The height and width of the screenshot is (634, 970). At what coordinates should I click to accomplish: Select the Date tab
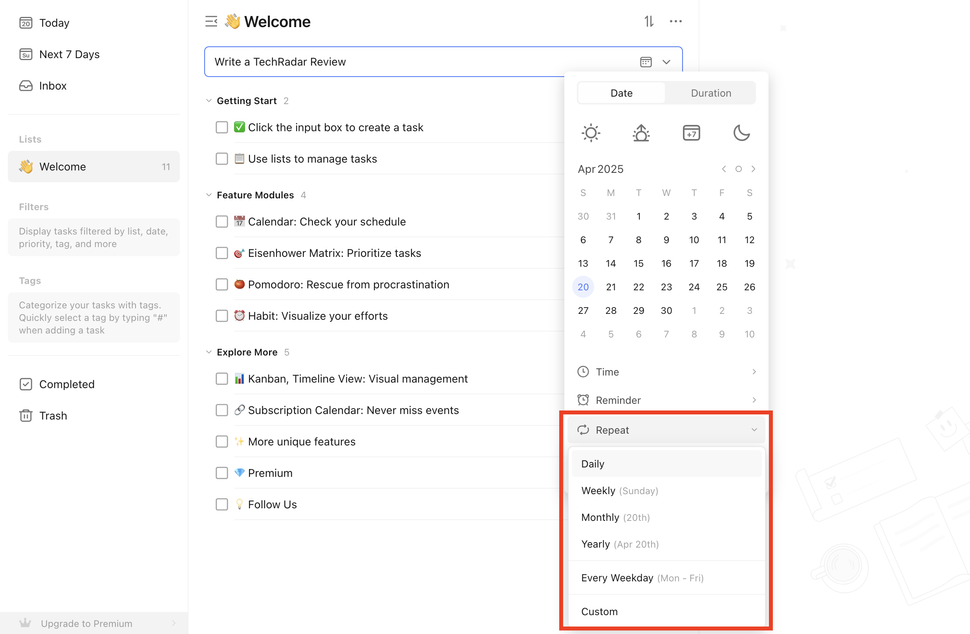(x=620, y=92)
